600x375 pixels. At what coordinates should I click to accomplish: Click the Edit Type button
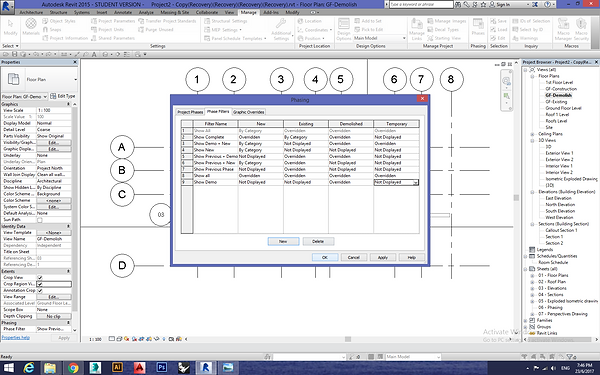coord(63,96)
